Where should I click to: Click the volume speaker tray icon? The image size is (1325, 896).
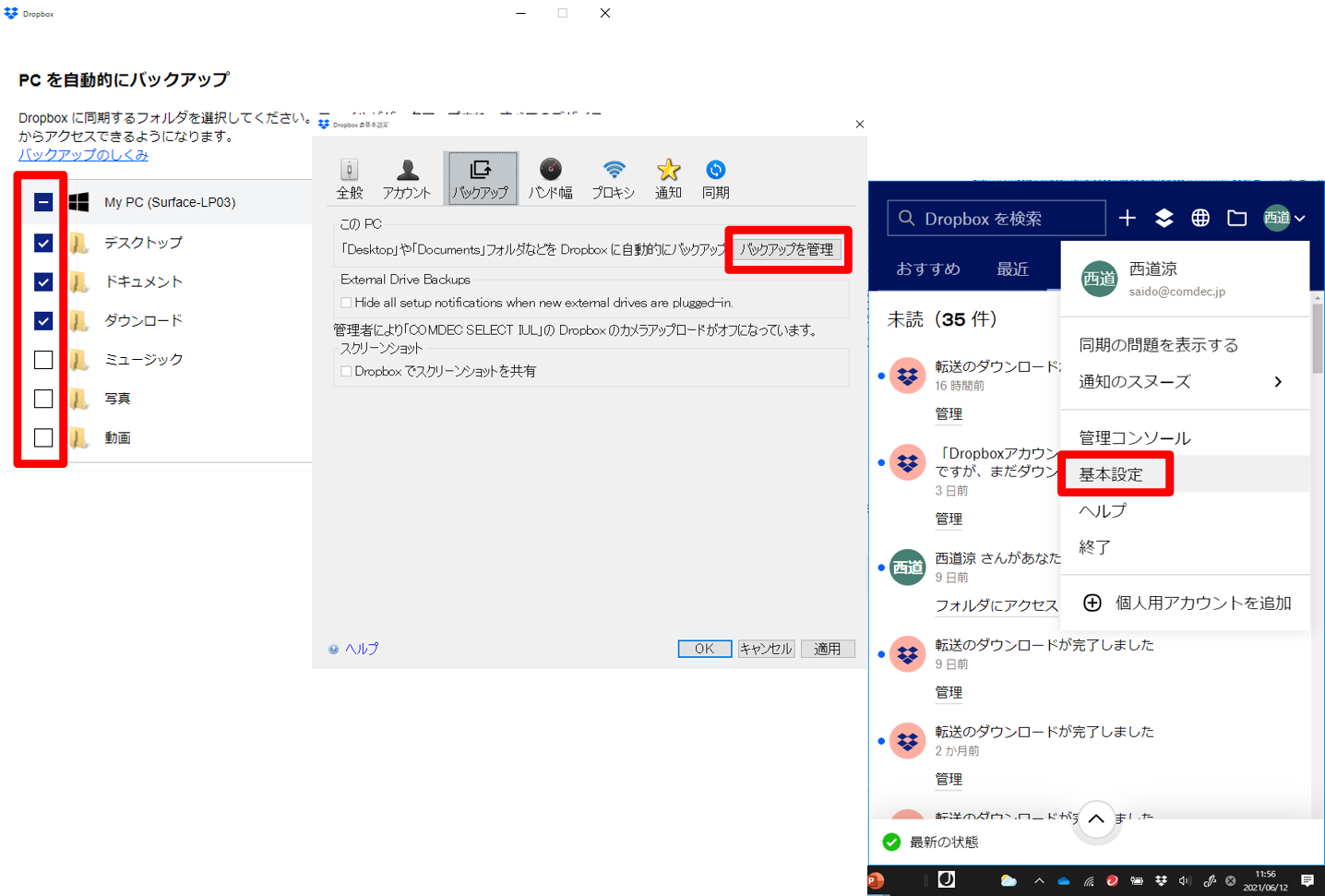[1185, 880]
